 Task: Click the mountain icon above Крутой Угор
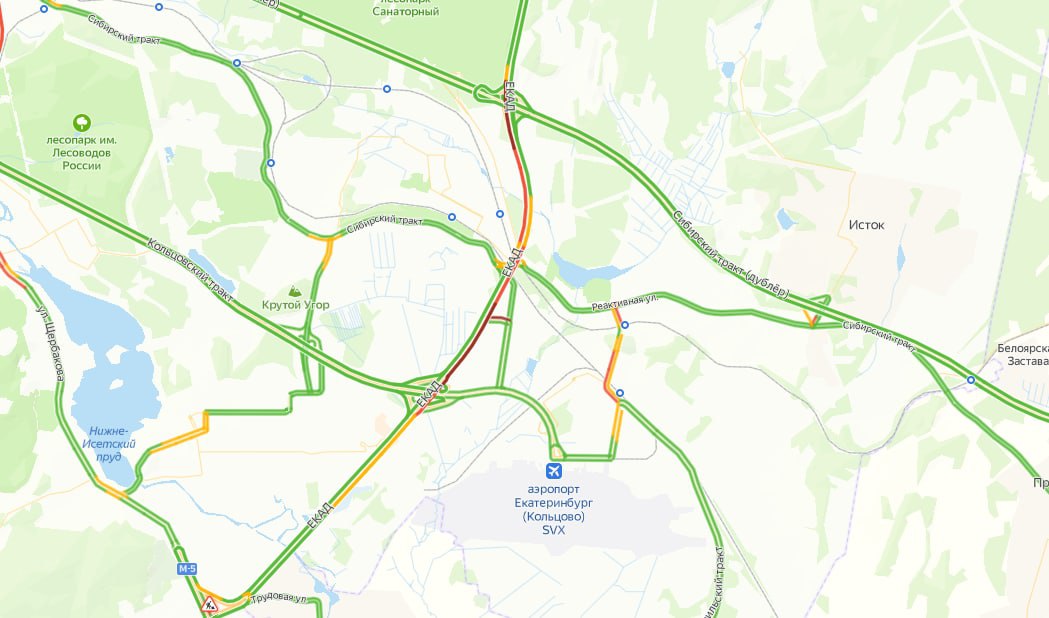pyautogui.click(x=294, y=291)
